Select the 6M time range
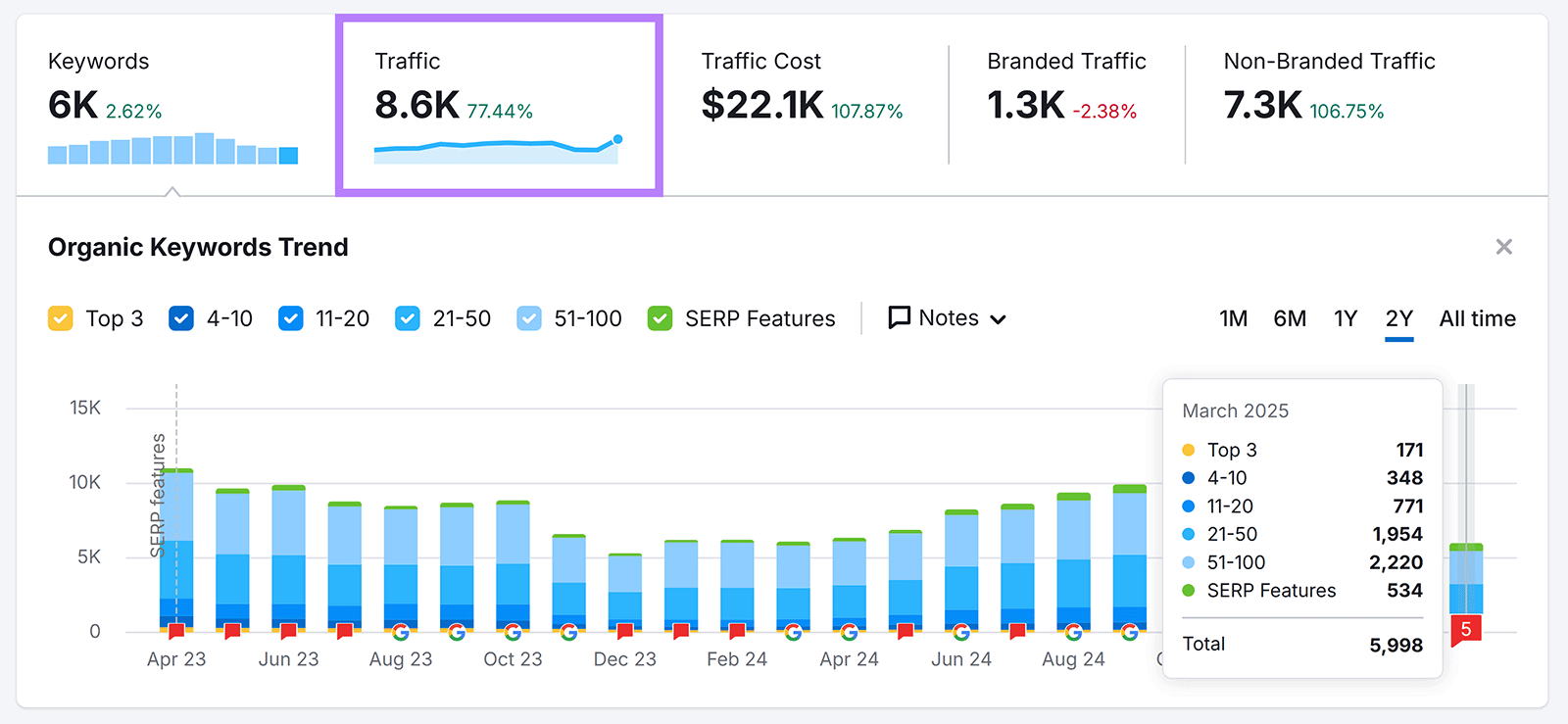1568x724 pixels. 1290,318
